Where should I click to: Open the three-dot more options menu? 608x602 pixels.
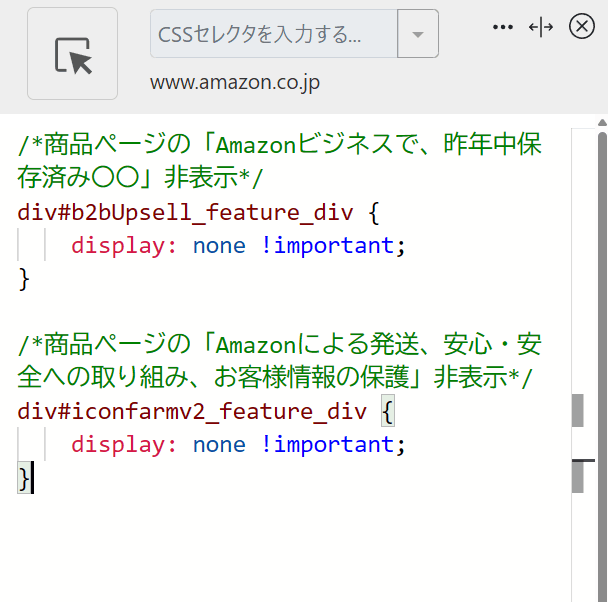503,27
